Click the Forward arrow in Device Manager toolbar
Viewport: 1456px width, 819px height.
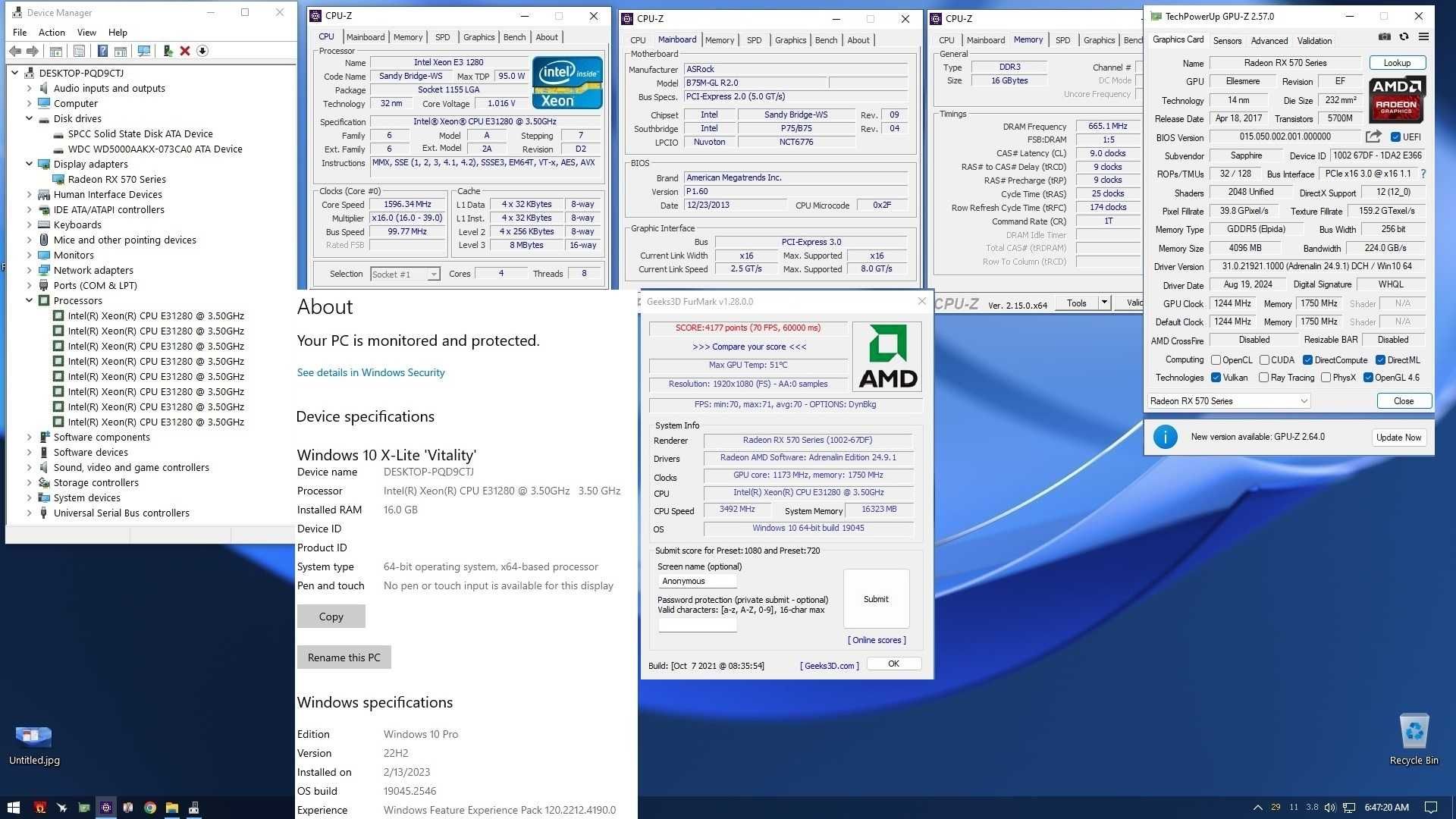33,51
